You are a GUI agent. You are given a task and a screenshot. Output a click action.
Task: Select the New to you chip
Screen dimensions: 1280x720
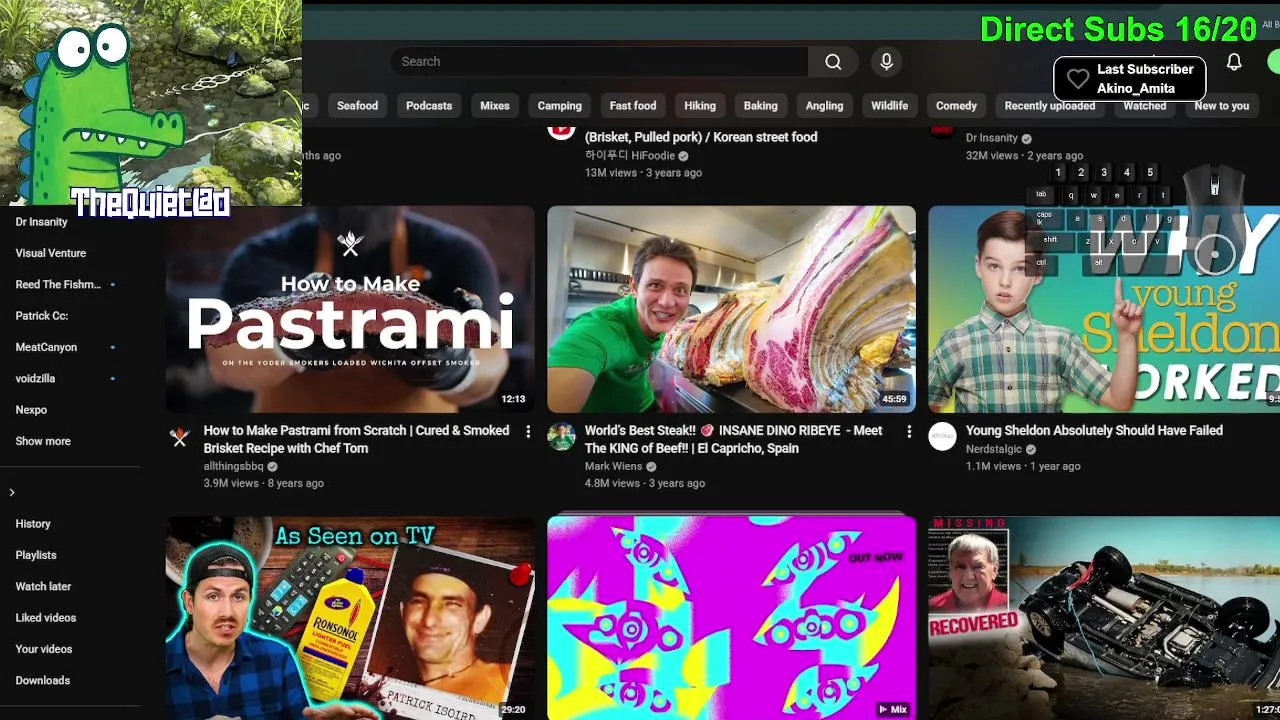pos(1221,105)
